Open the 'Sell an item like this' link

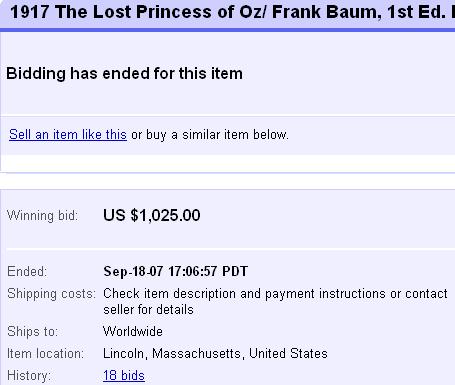[68, 135]
